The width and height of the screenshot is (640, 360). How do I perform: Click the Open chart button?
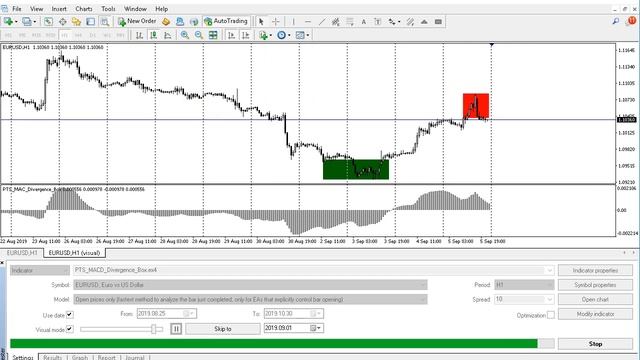tap(595, 300)
